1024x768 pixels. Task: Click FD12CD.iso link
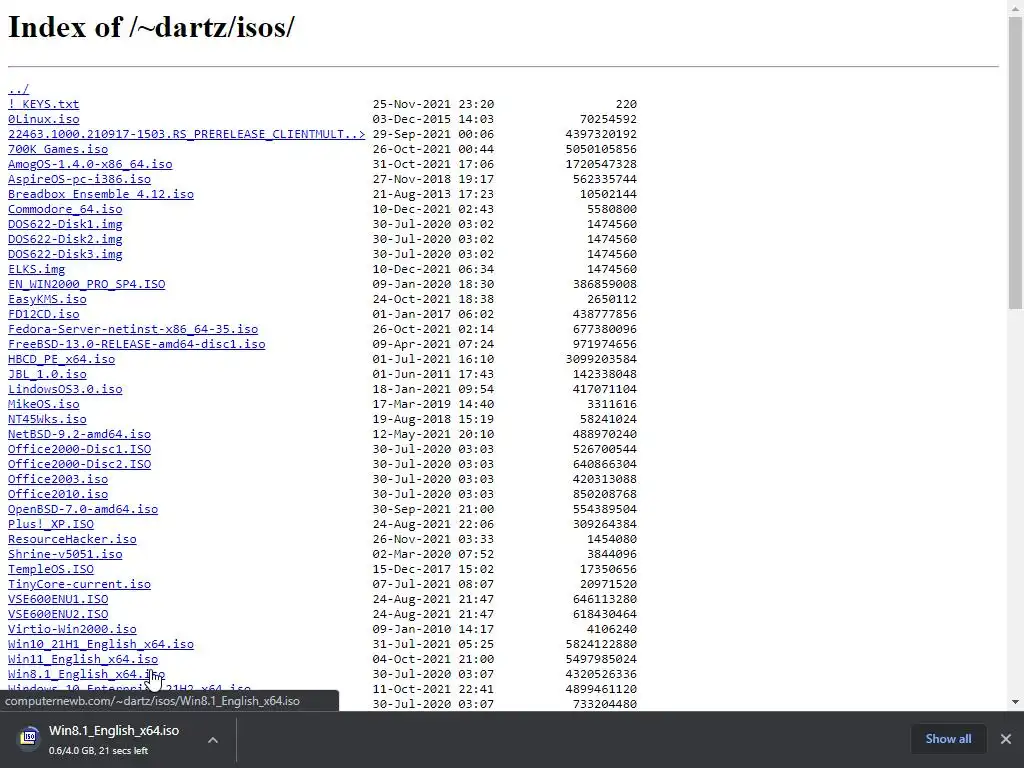pos(44,314)
